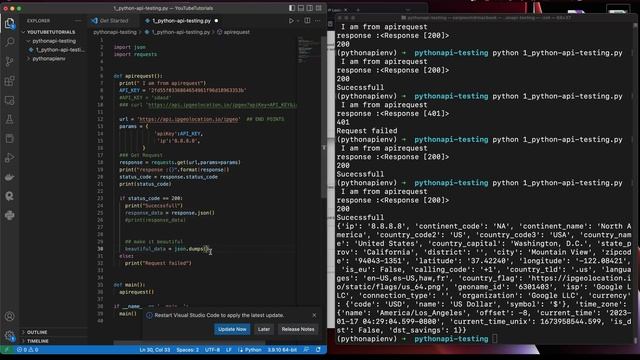Dismiss the restart update notification
Image resolution: width=640 pixels, height=360 pixels.
[314, 315]
